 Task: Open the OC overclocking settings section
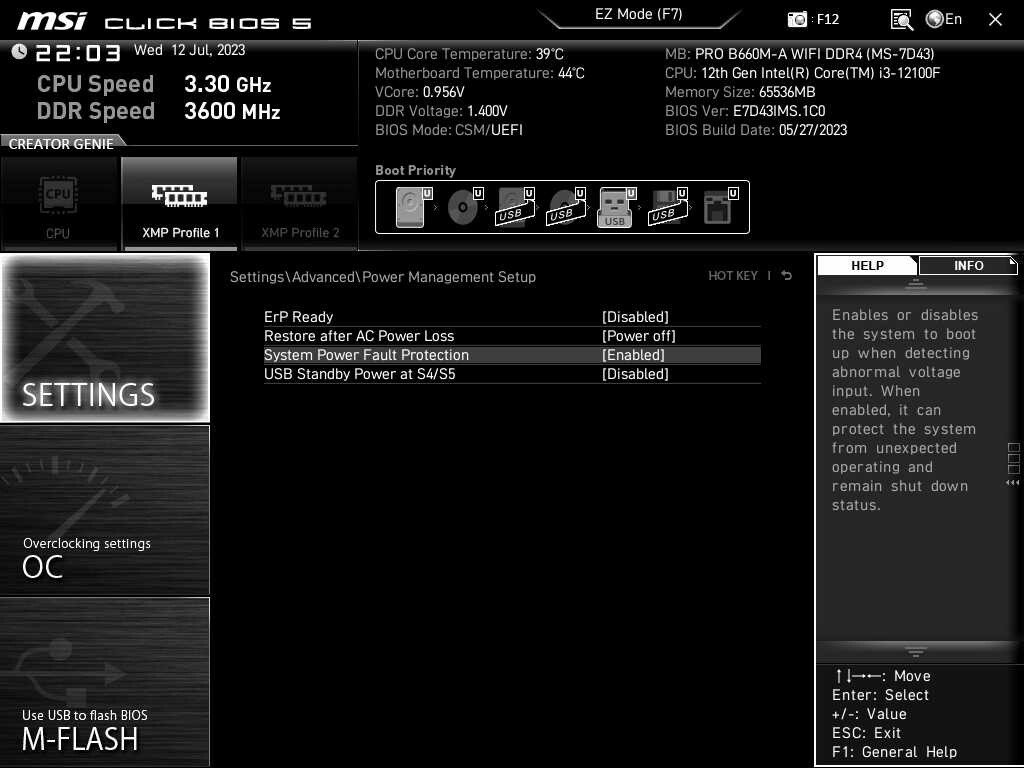(105, 510)
